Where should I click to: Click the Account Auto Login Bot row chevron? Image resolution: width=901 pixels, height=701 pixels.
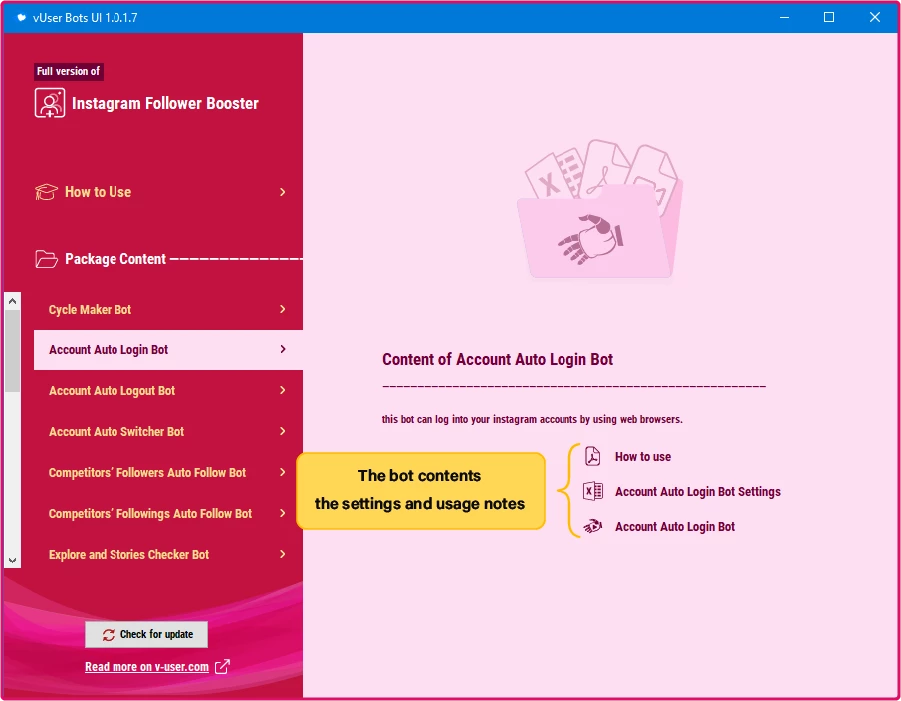click(x=282, y=349)
